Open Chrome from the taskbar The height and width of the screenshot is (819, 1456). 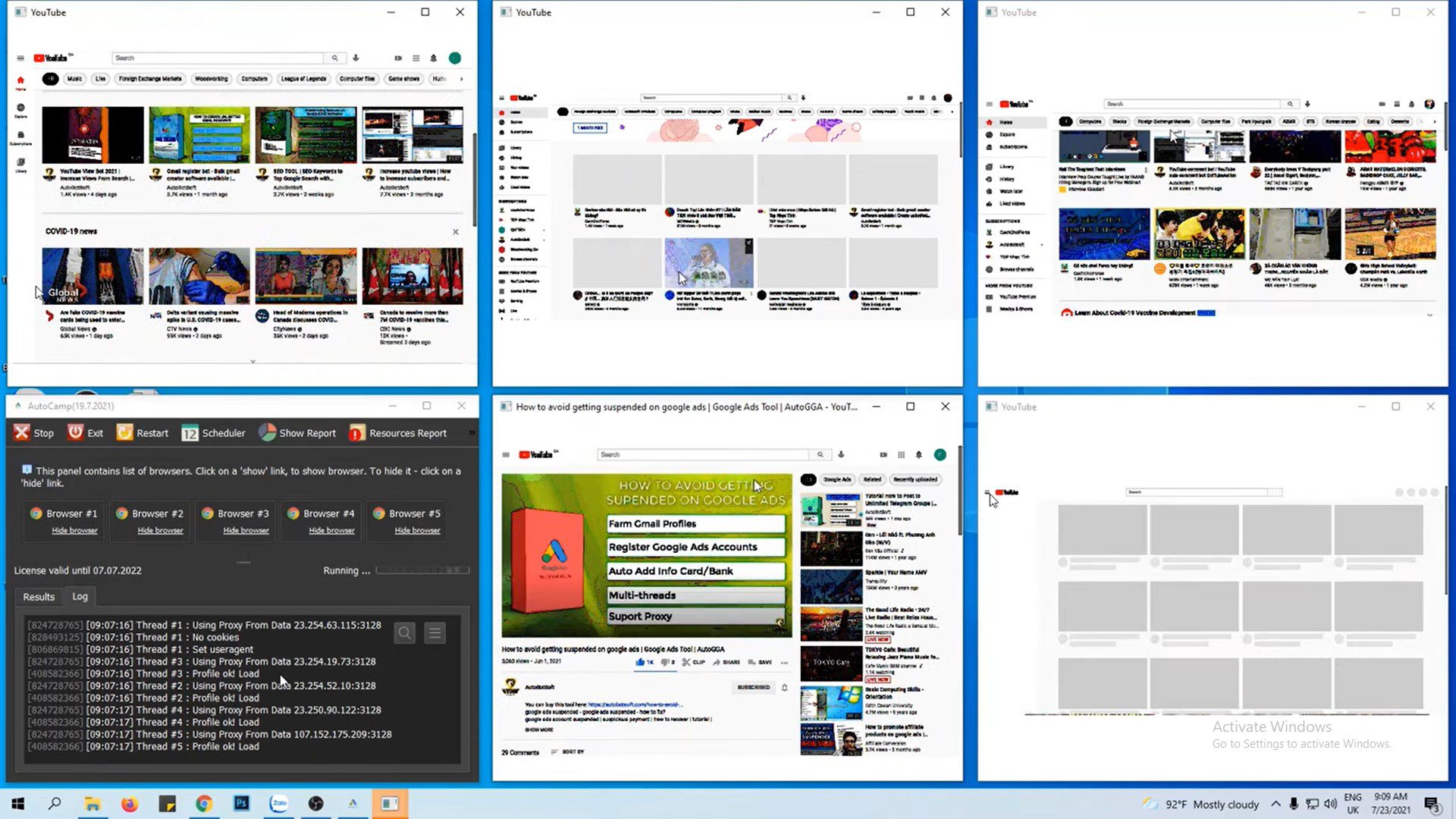coord(204,804)
